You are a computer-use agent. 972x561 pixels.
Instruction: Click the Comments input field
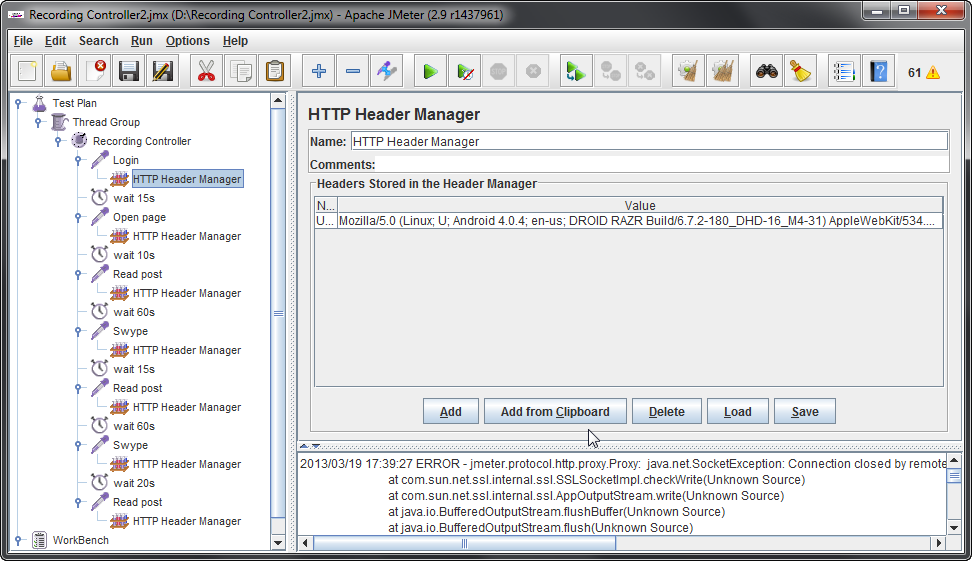663,165
